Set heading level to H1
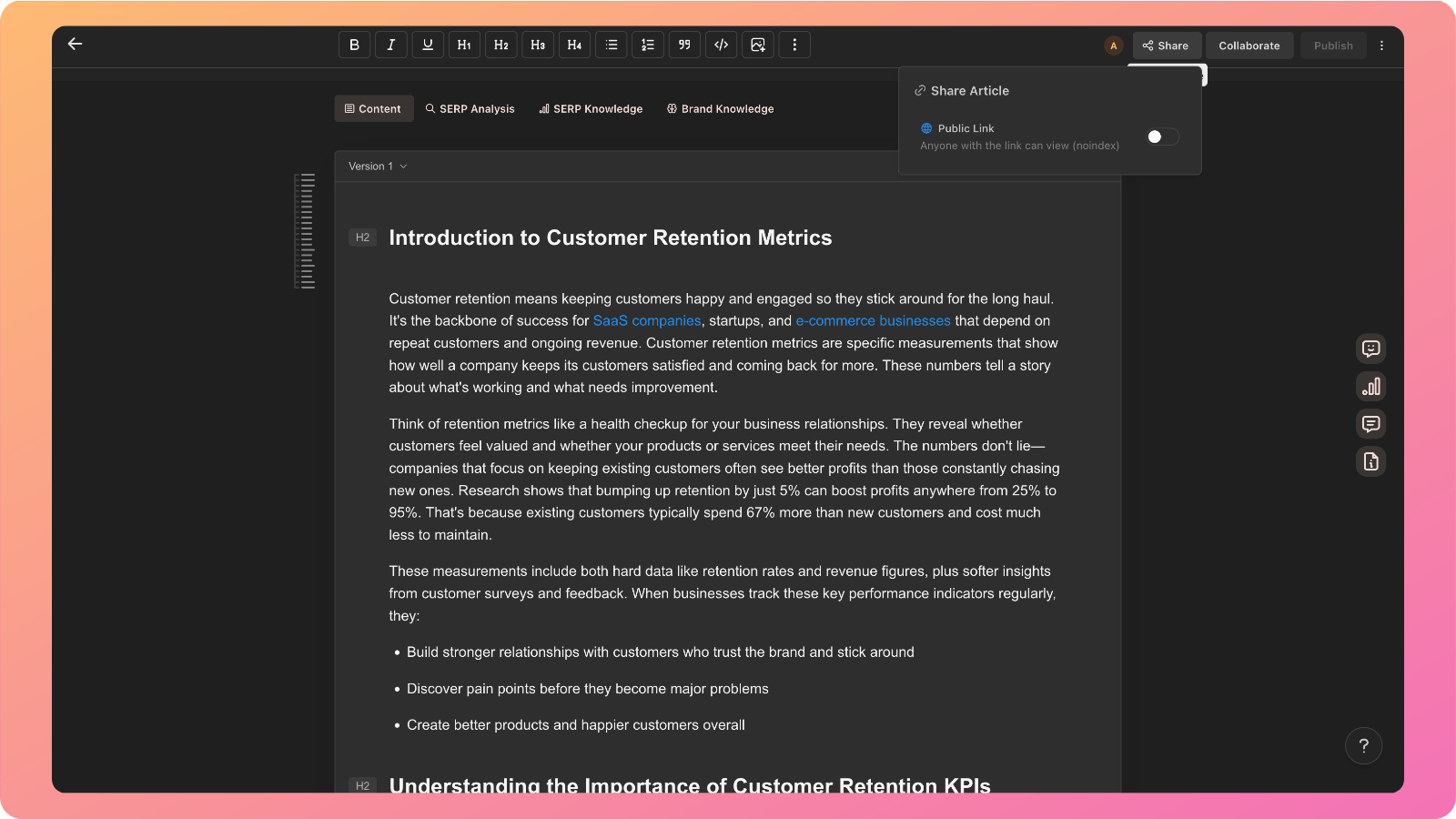This screenshot has width=1456, height=819. pyautogui.click(x=464, y=45)
